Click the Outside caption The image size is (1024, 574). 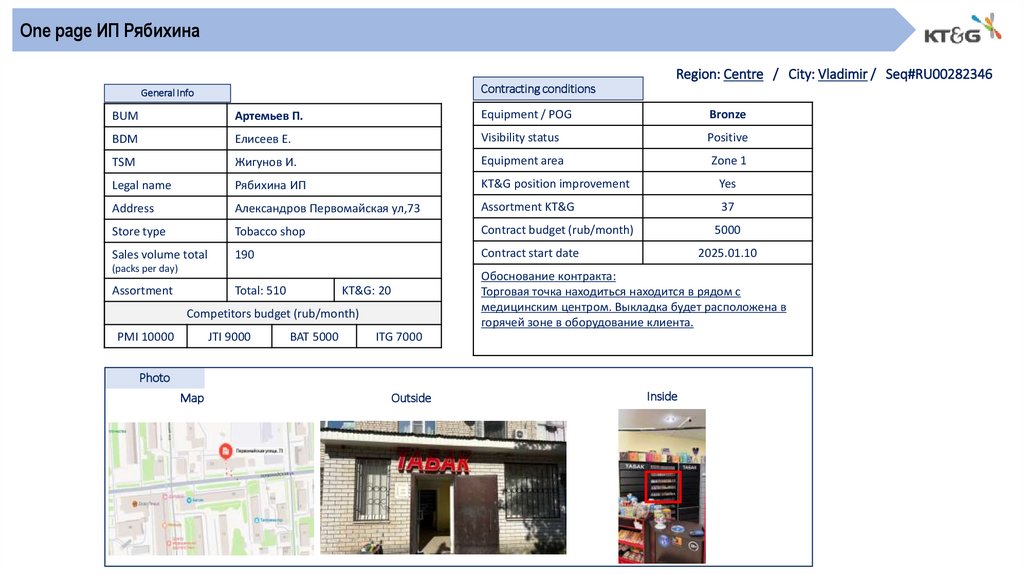411,398
